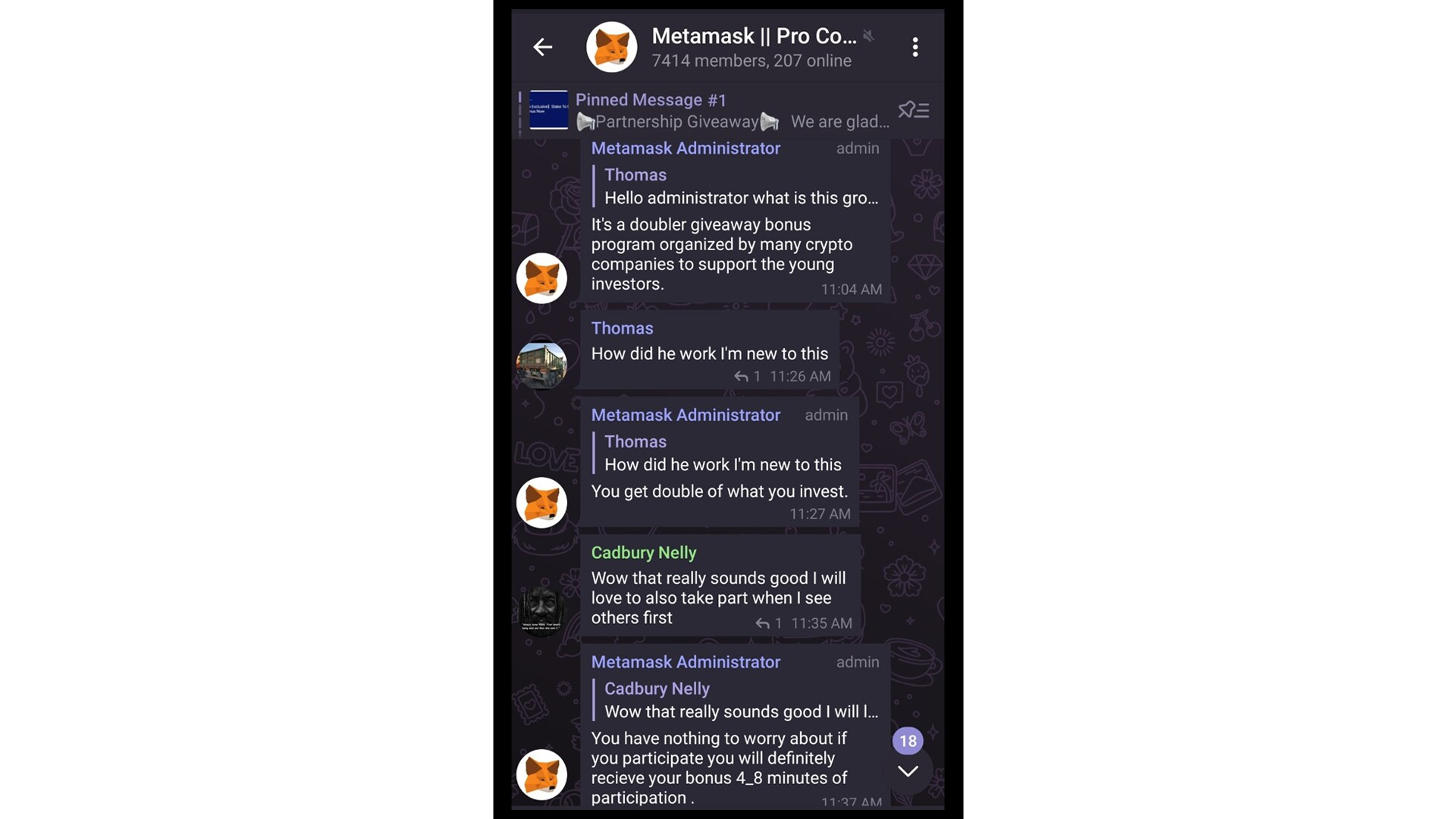Tap the MetaMask fox group avatar in header
The image size is (1456, 819).
click(x=611, y=47)
